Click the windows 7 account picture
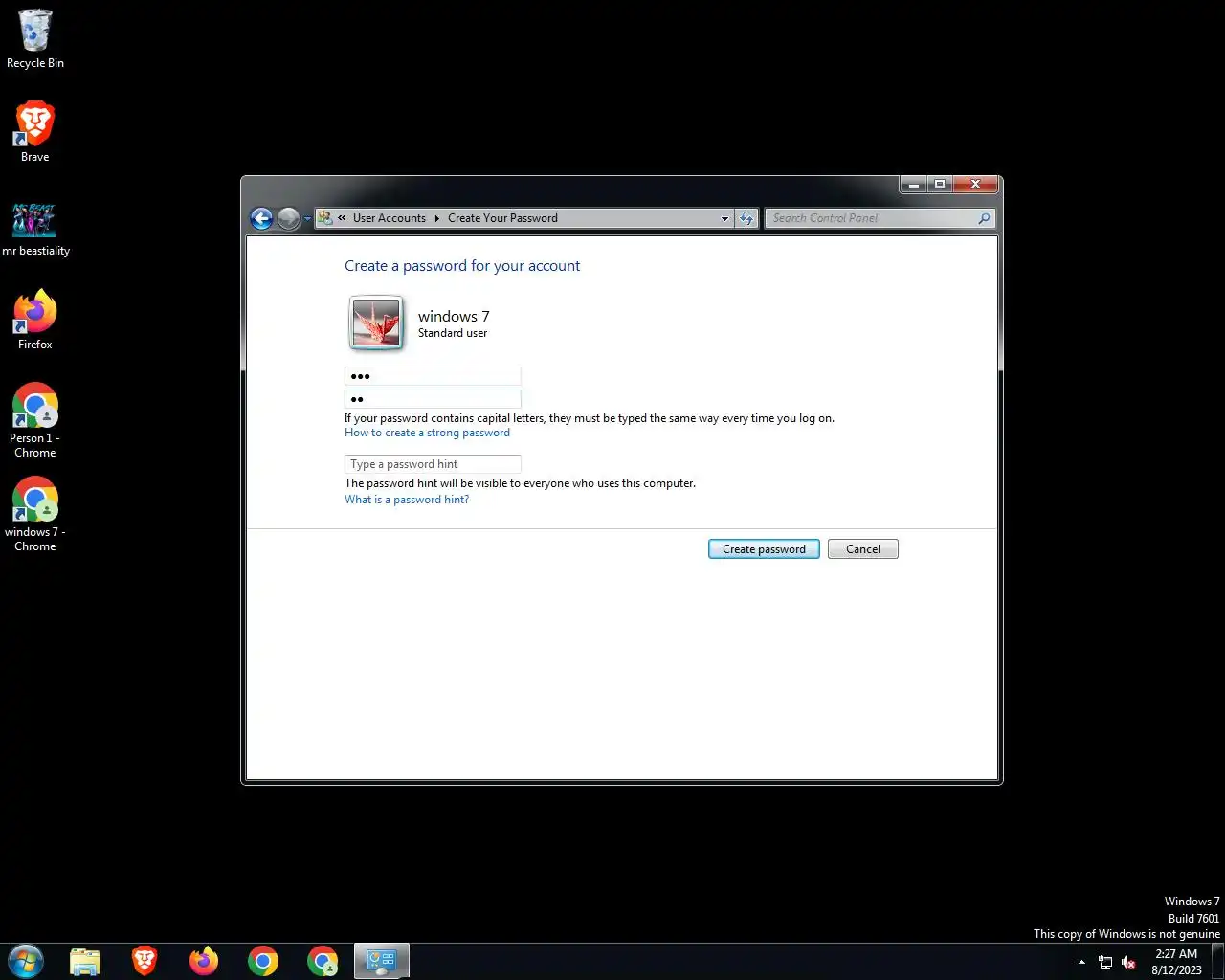This screenshot has width=1225, height=980. point(376,323)
